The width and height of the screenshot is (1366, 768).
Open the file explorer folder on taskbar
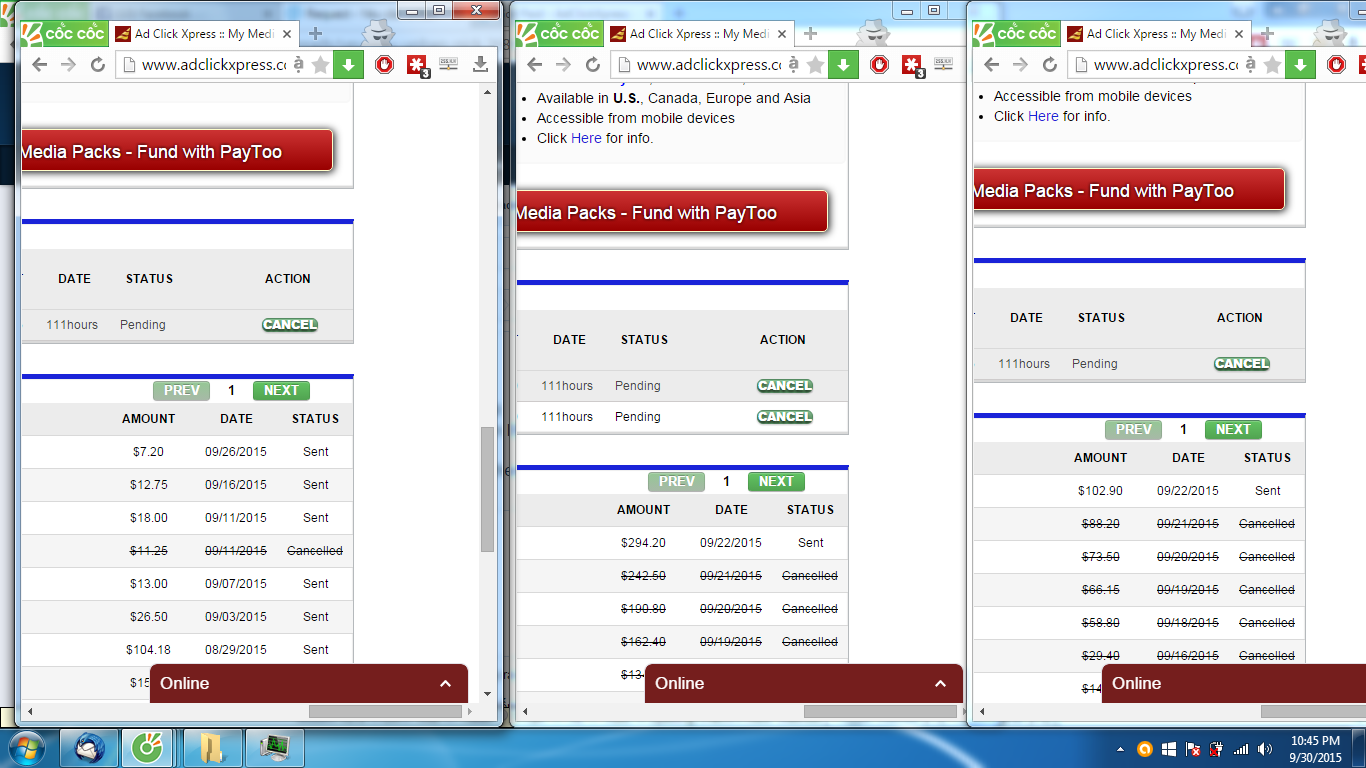tap(212, 747)
